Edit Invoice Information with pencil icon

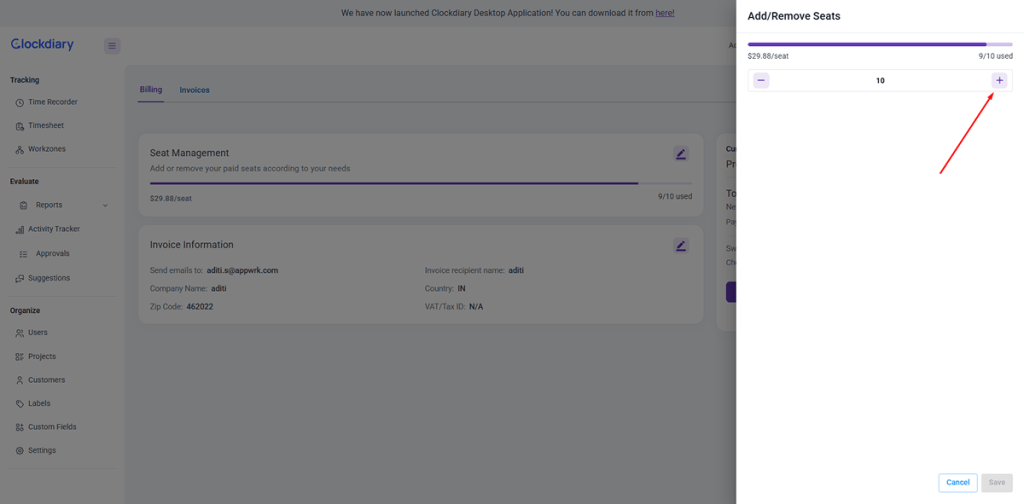coord(680,246)
